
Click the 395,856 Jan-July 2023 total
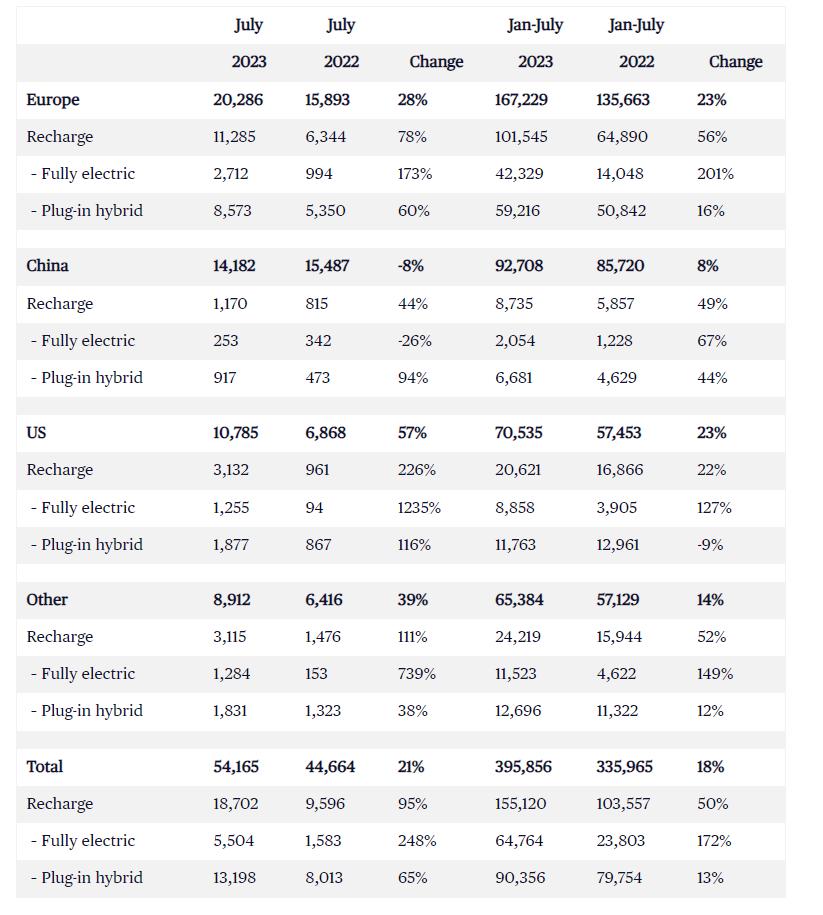(523, 767)
